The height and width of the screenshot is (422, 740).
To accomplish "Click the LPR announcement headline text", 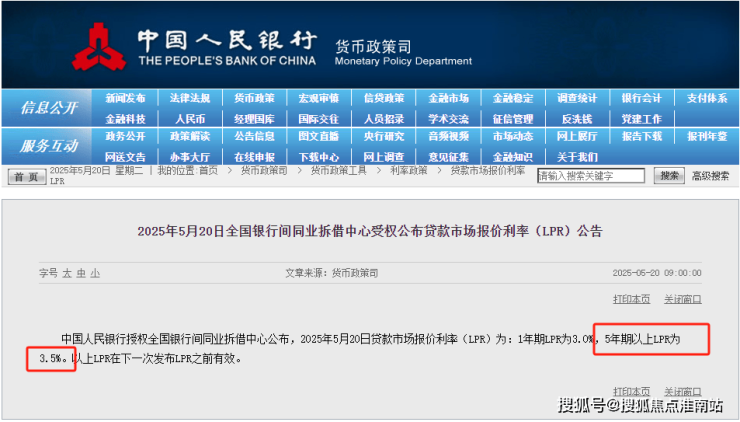I will 370,231.
